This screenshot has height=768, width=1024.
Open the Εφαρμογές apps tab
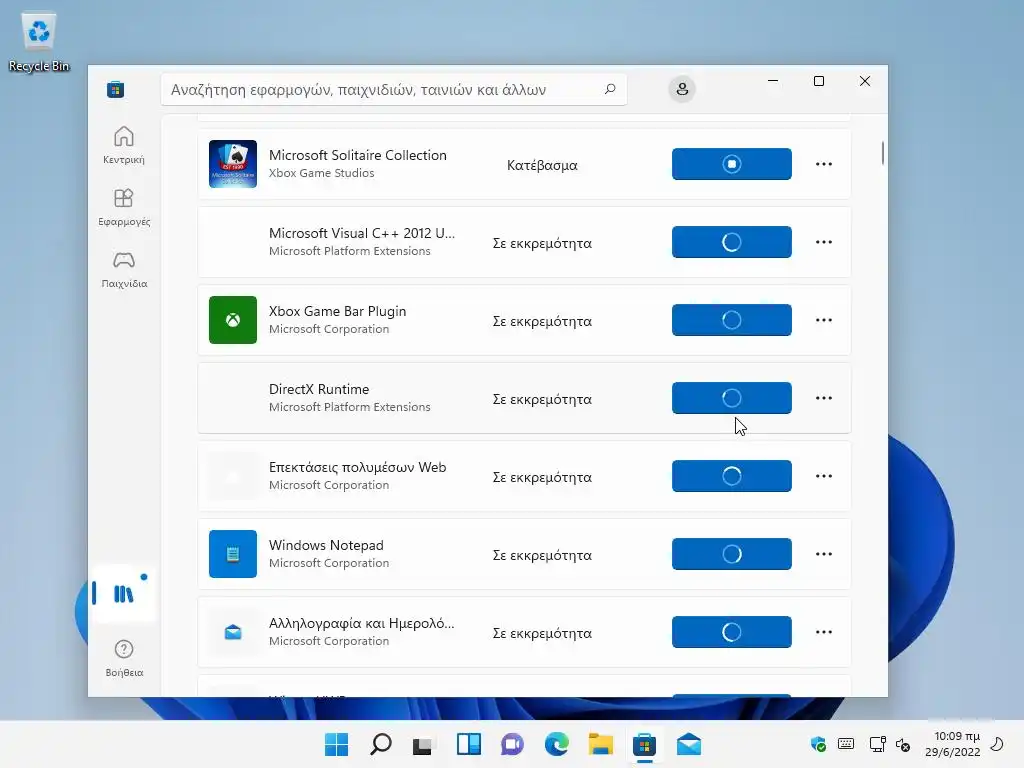coord(123,207)
